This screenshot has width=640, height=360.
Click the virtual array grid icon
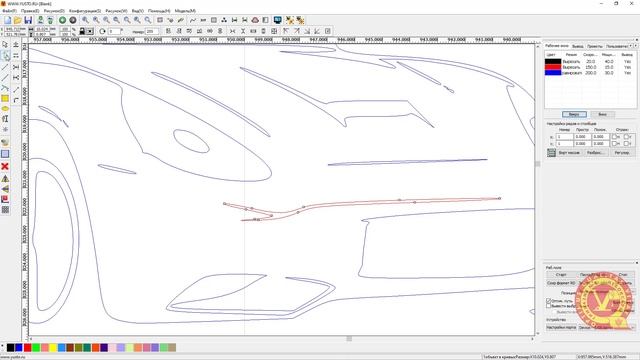551,153
